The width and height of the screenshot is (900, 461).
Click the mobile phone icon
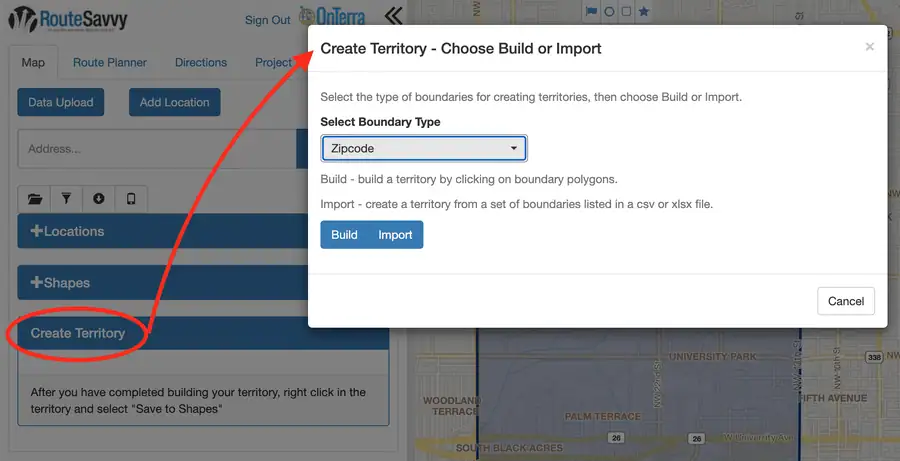pos(131,199)
